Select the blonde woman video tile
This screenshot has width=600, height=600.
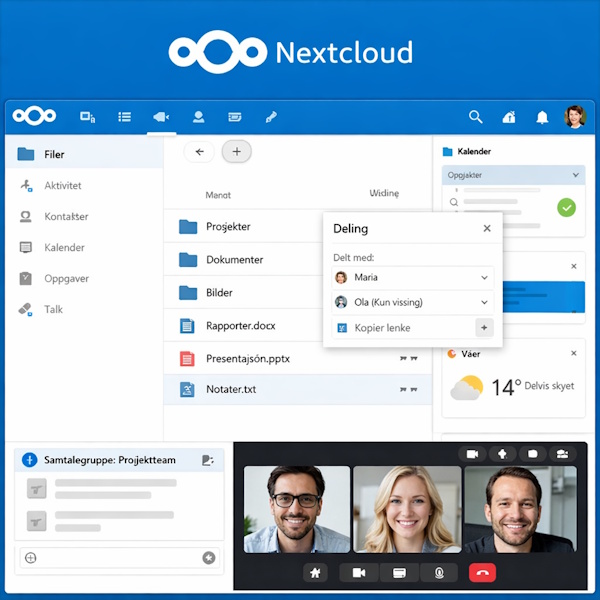pyautogui.click(x=407, y=509)
